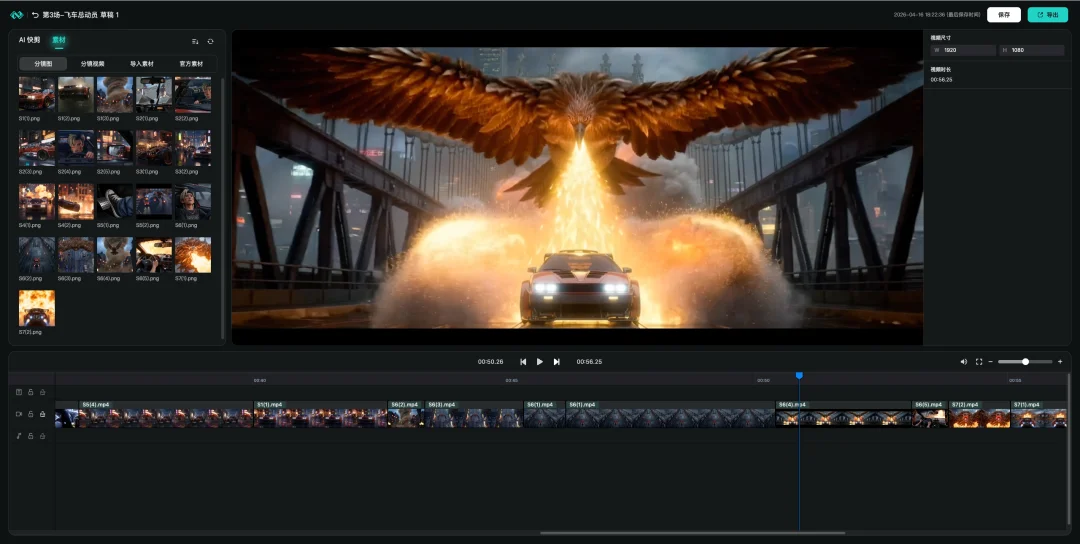The width and height of the screenshot is (1080, 544).
Task: Enter fullscreen preview mode
Action: (x=979, y=361)
